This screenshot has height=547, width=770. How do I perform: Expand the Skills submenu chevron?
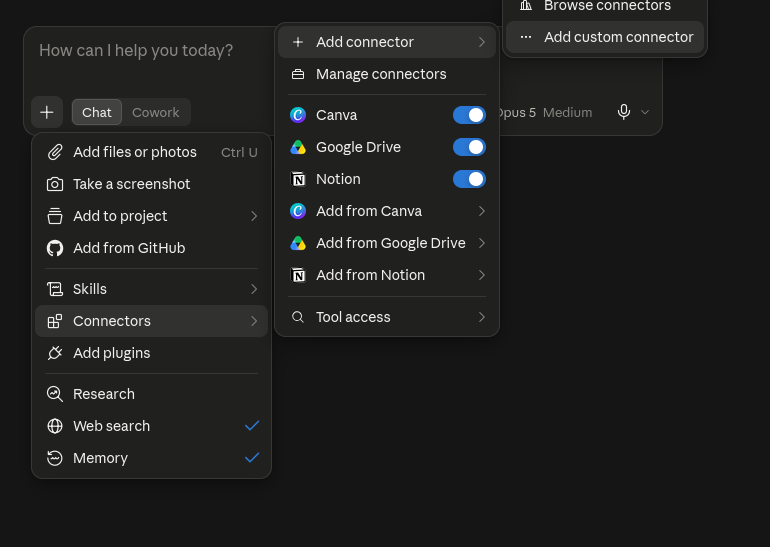click(x=254, y=289)
